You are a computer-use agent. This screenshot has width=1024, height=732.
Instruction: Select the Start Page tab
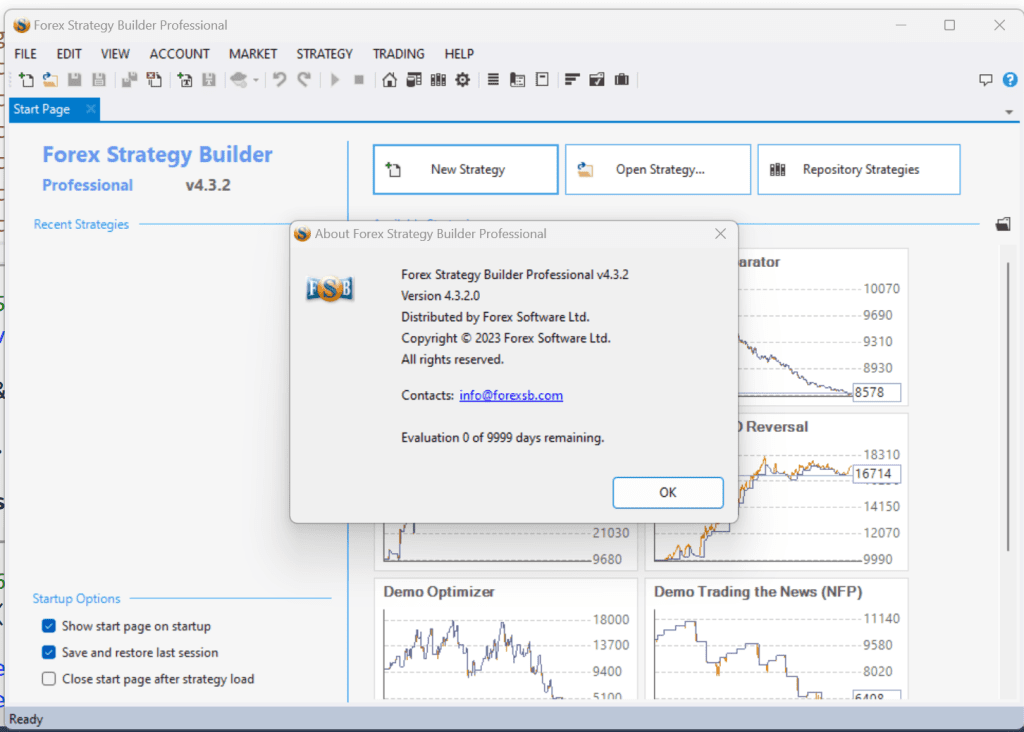pyautogui.click(x=42, y=109)
